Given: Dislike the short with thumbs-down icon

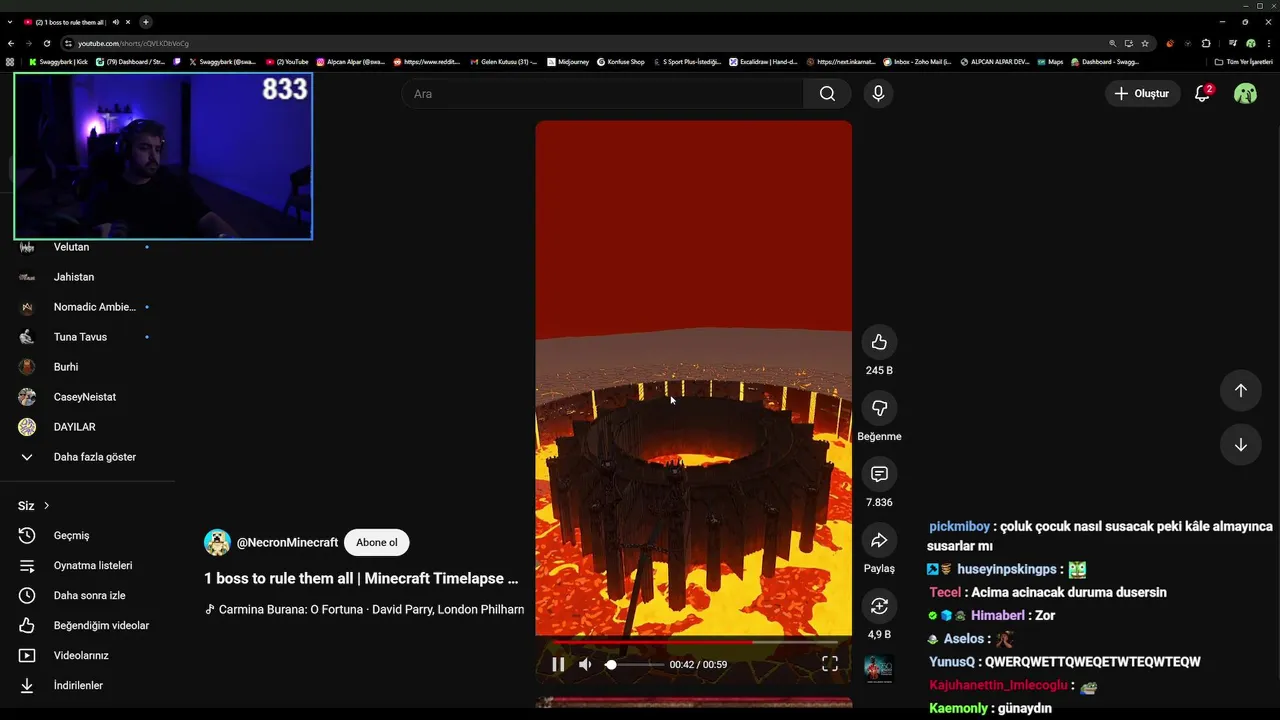Looking at the screenshot, I should pyautogui.click(x=879, y=408).
